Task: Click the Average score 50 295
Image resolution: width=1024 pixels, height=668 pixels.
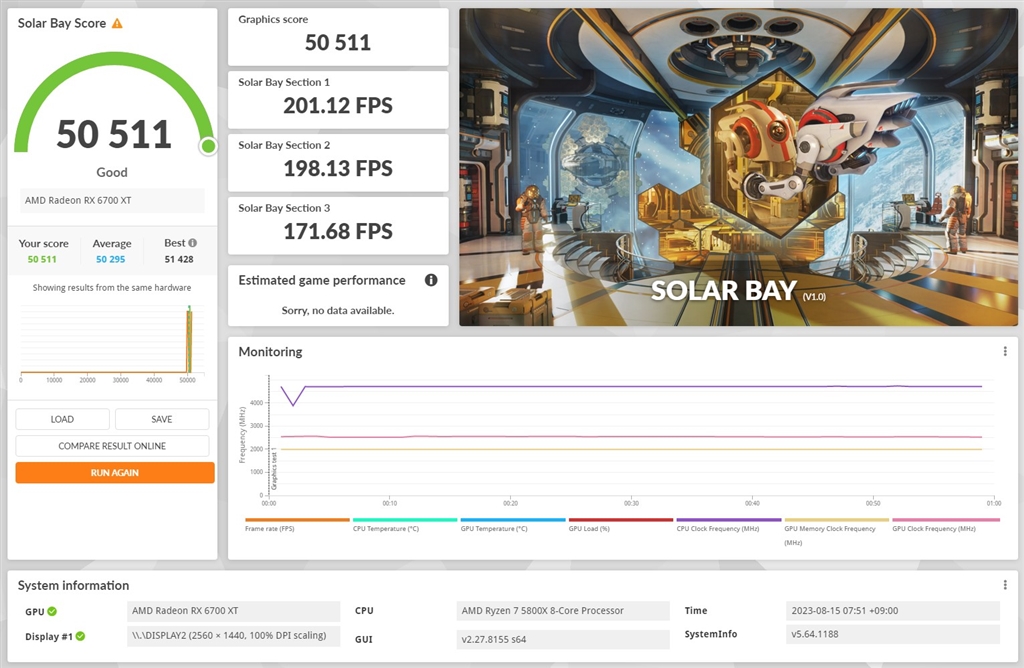Action: pos(110,259)
